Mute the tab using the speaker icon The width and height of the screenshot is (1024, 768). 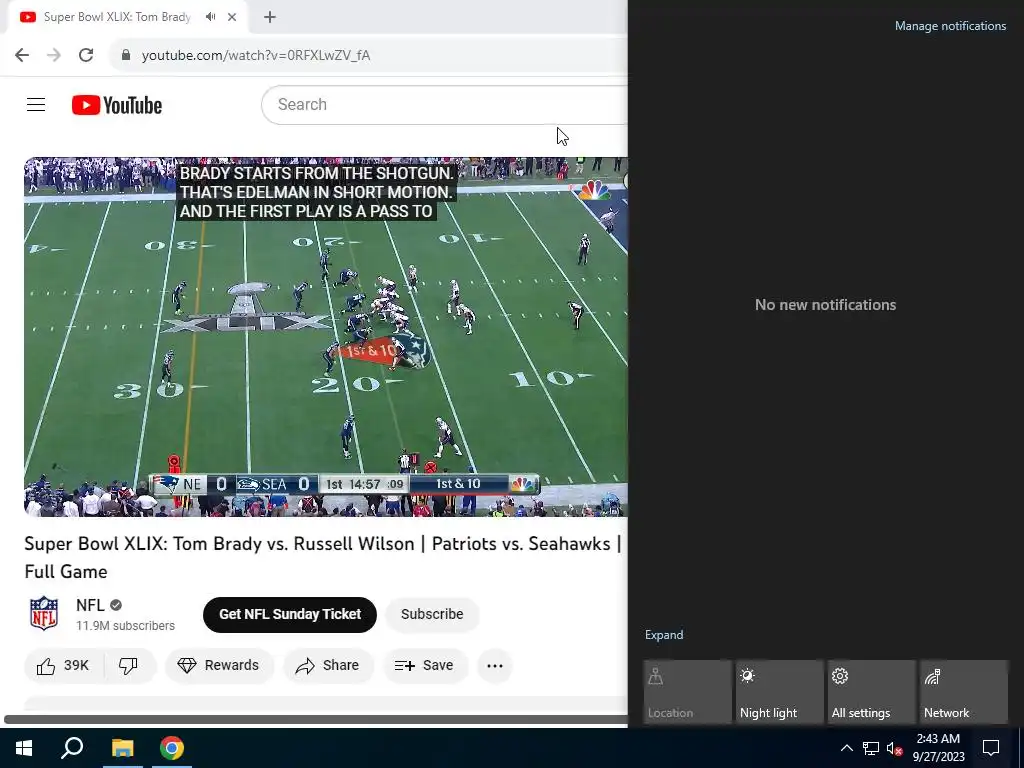point(210,17)
